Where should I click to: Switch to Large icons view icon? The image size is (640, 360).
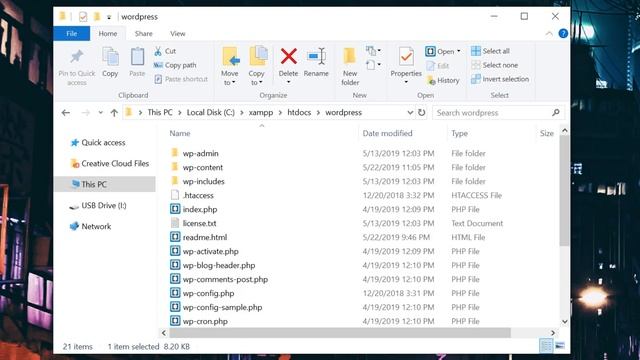pyautogui.click(x=560, y=346)
